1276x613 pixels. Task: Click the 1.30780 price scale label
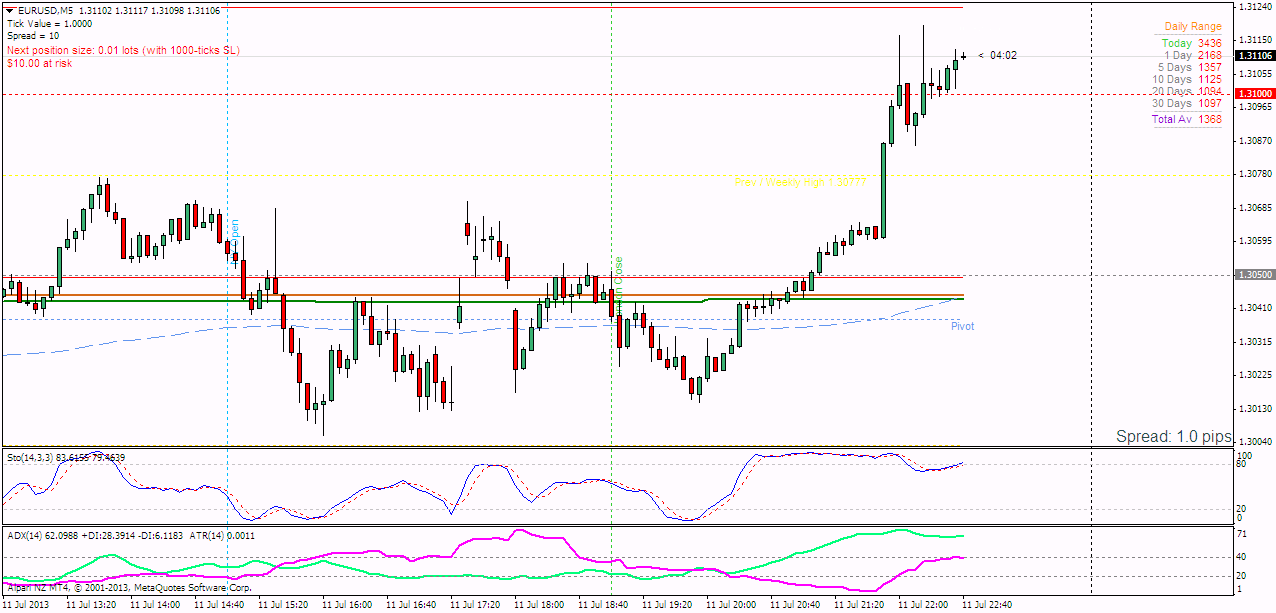(1255, 174)
